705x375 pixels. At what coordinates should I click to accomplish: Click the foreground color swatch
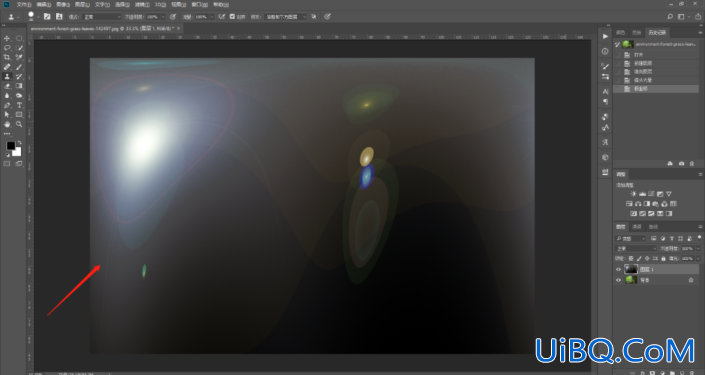tap(10, 146)
